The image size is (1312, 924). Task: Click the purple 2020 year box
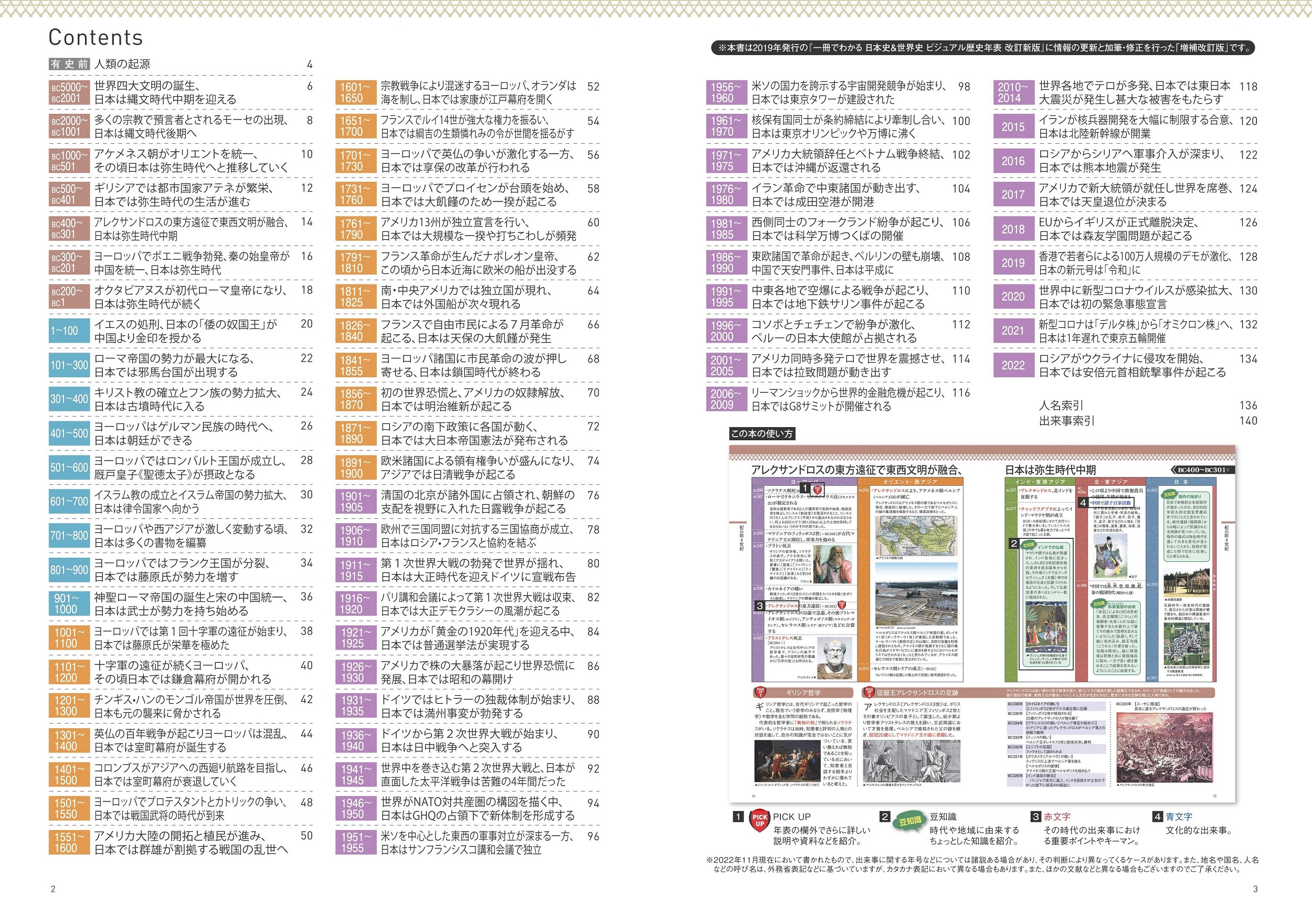pyautogui.click(x=1014, y=296)
